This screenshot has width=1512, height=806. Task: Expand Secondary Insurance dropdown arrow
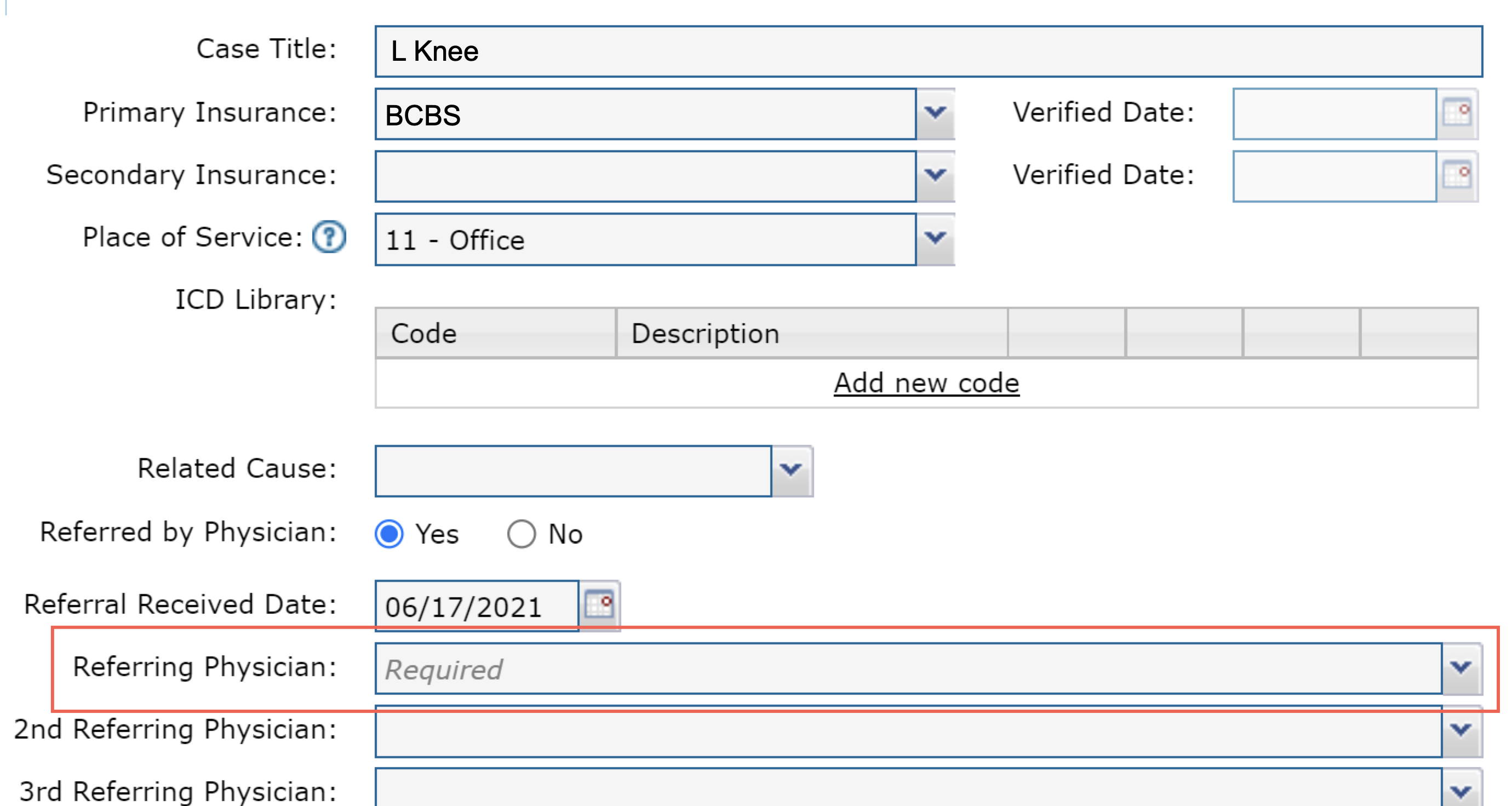click(936, 175)
